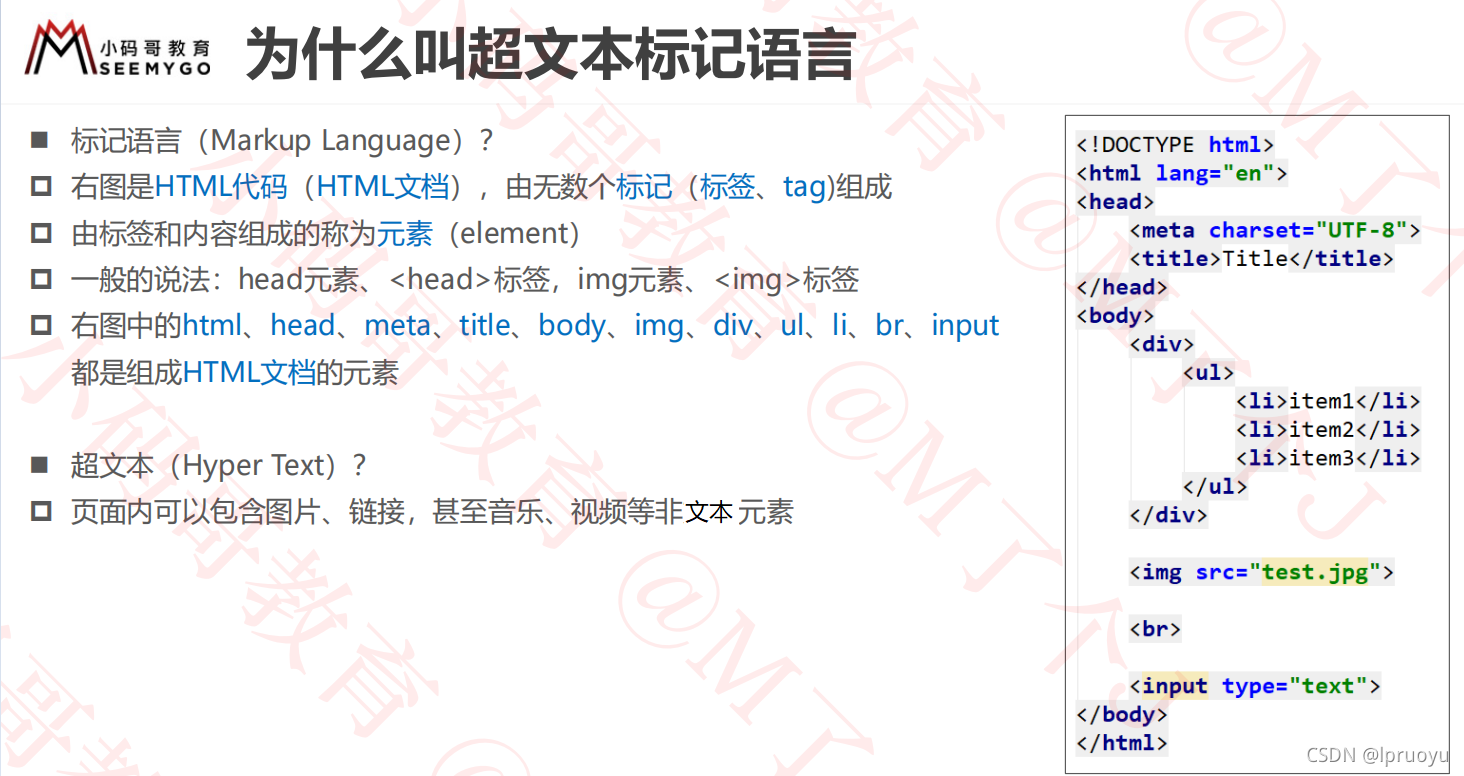Click the opening <body> code line

coord(1115,315)
